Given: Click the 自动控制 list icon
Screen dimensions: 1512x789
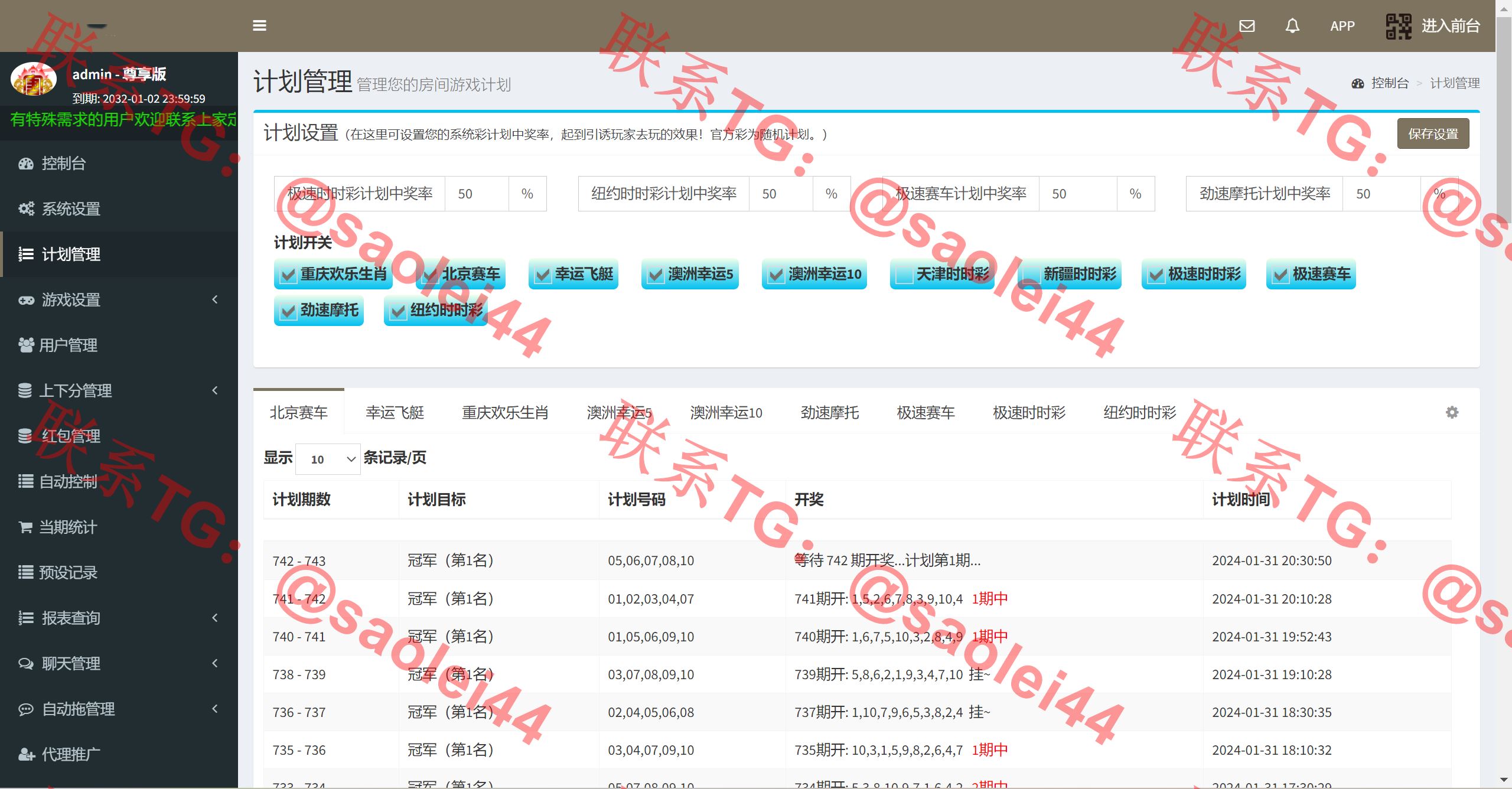Looking at the screenshot, I should click(x=25, y=481).
